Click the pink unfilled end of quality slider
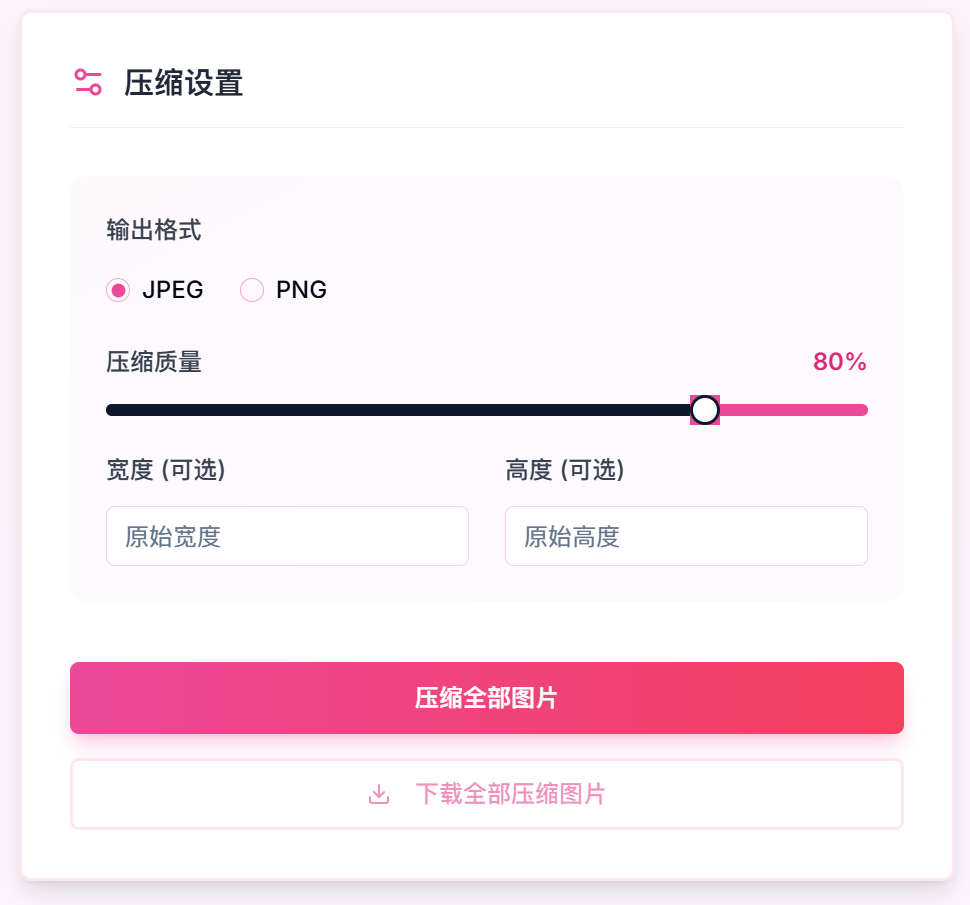The width and height of the screenshot is (970, 905). click(793, 410)
